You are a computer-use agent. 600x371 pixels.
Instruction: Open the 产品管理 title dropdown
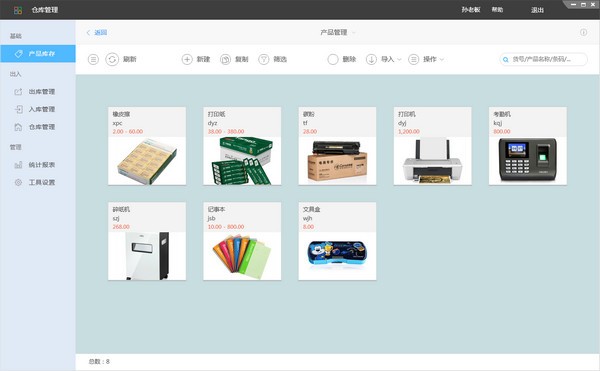point(338,33)
